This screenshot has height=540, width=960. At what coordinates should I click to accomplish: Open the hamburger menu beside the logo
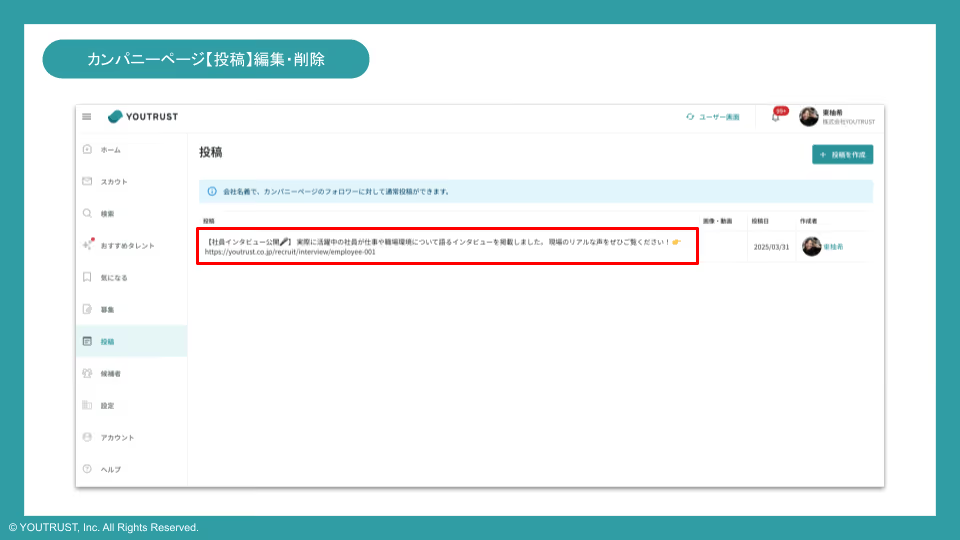point(87,117)
